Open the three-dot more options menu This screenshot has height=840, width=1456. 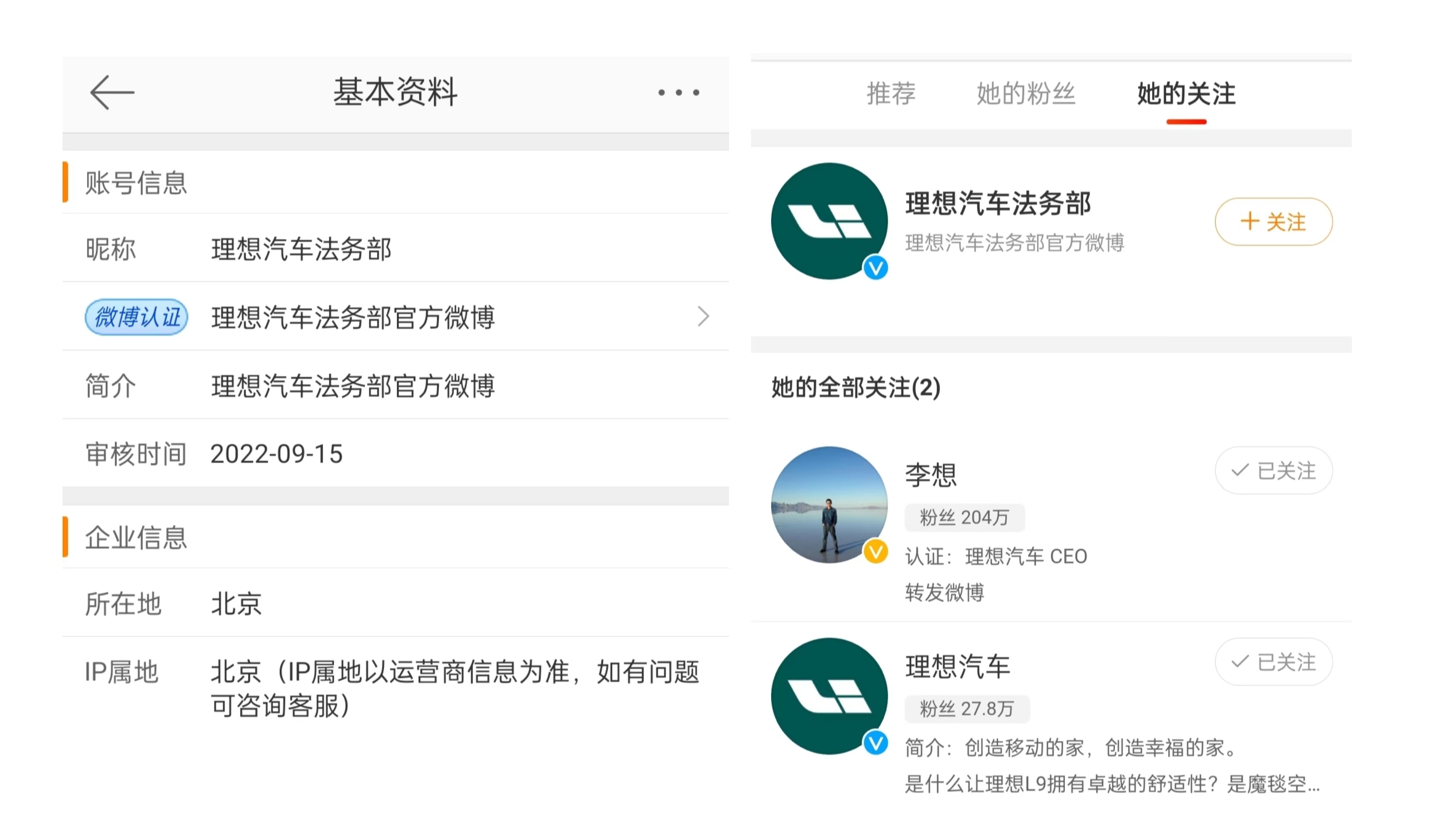click(679, 92)
